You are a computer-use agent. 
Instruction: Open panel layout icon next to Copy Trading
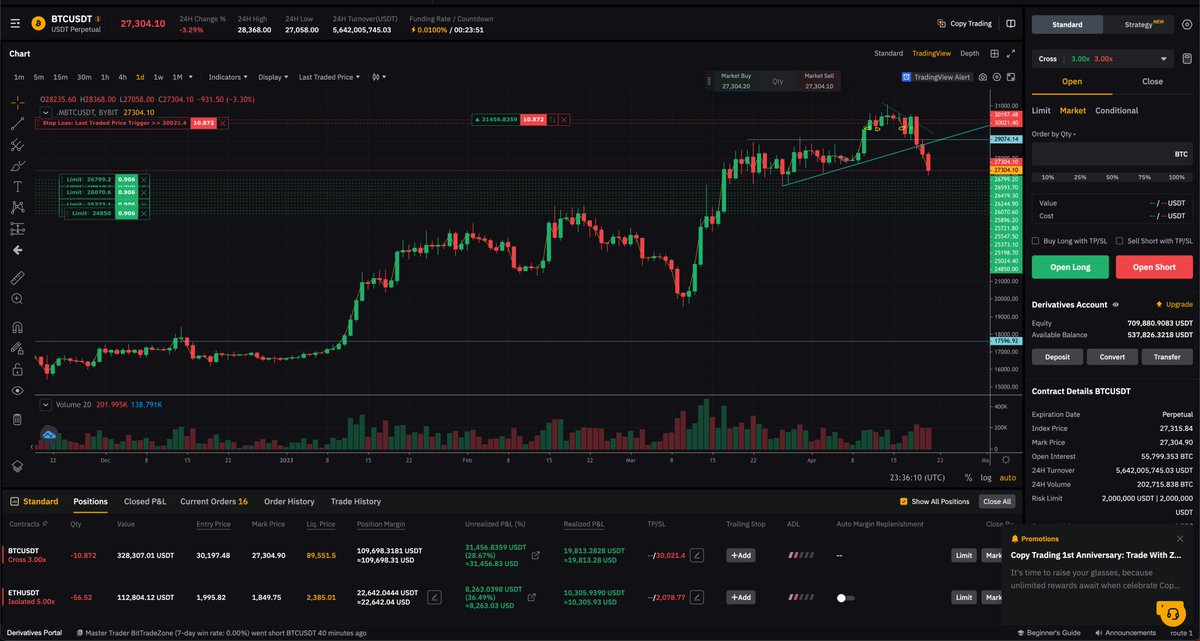pyautogui.click(x=1013, y=23)
